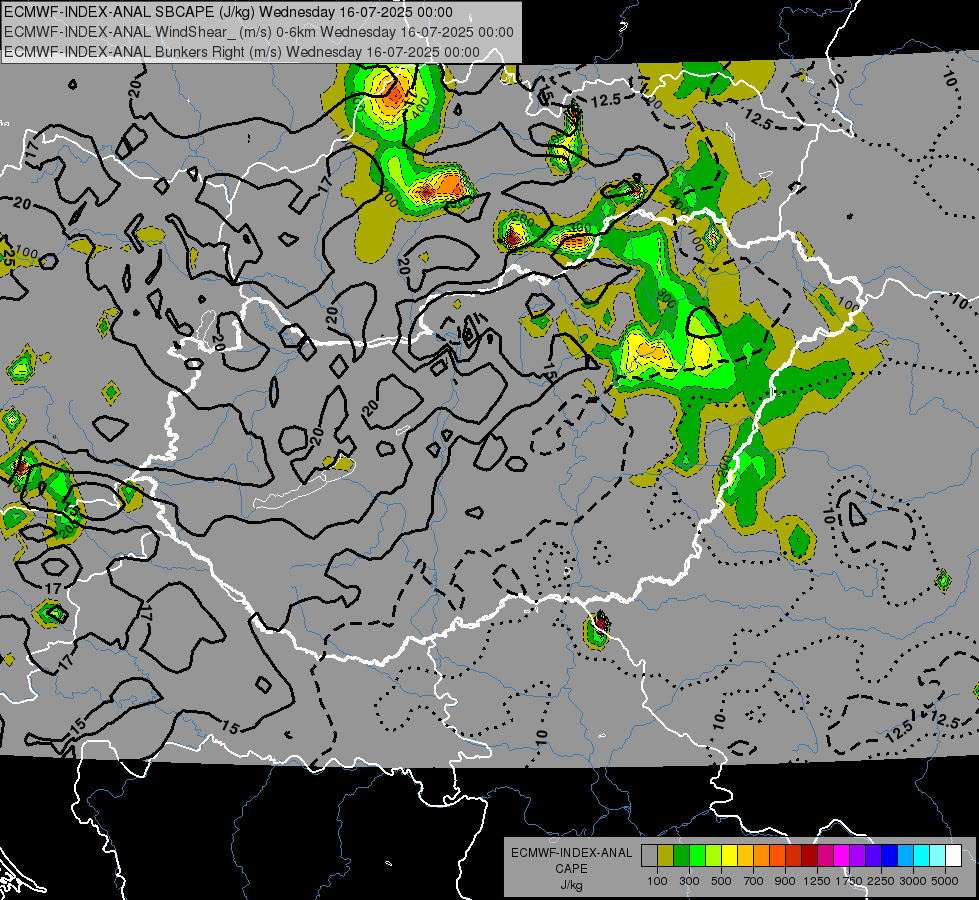This screenshot has width=979, height=900.
Task: Select the fuchsia swatch left of 1750
Action: pos(842,856)
